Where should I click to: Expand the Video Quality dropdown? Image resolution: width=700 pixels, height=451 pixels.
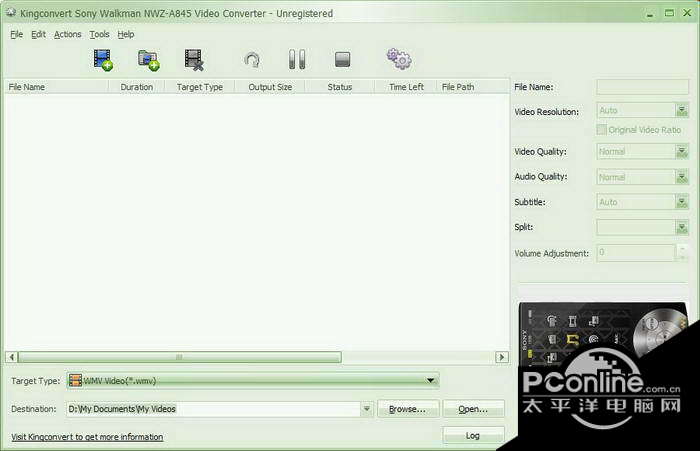click(x=682, y=152)
